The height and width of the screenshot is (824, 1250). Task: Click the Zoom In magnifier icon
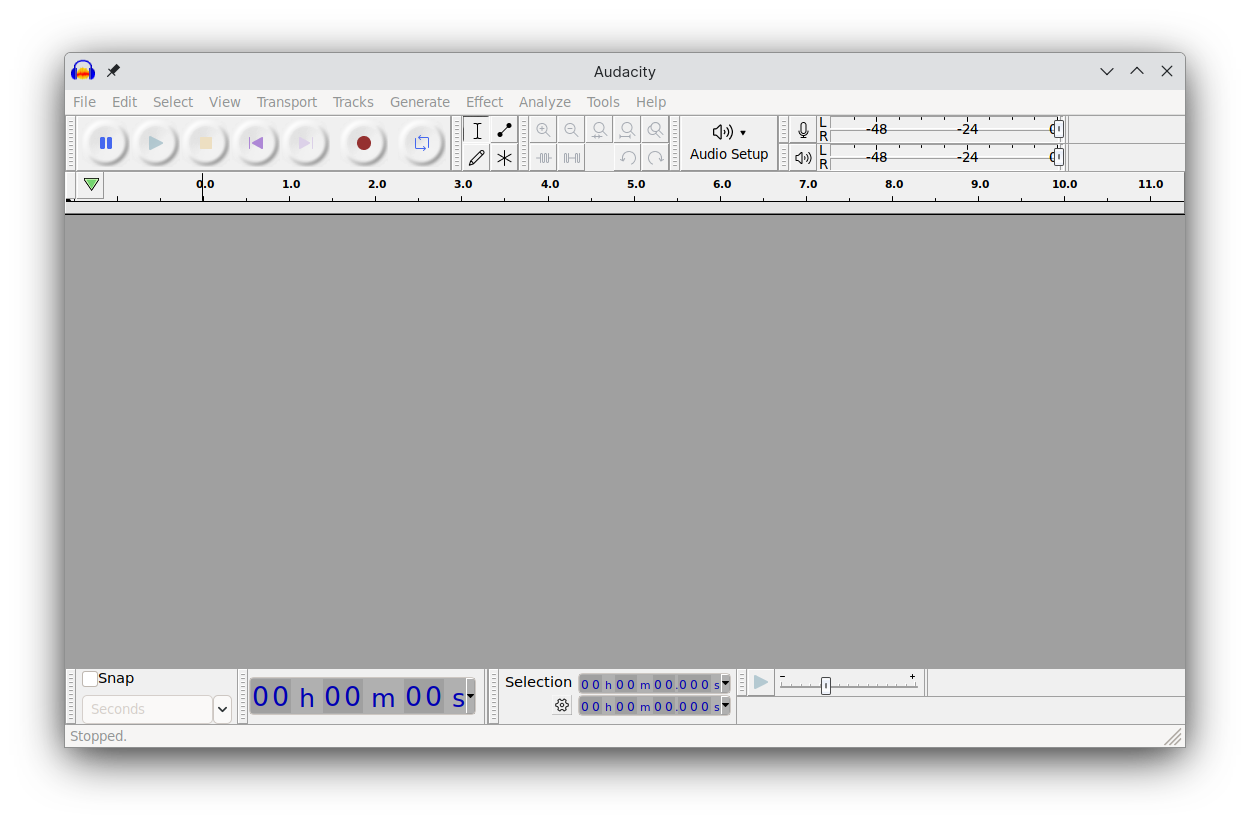[543, 129]
